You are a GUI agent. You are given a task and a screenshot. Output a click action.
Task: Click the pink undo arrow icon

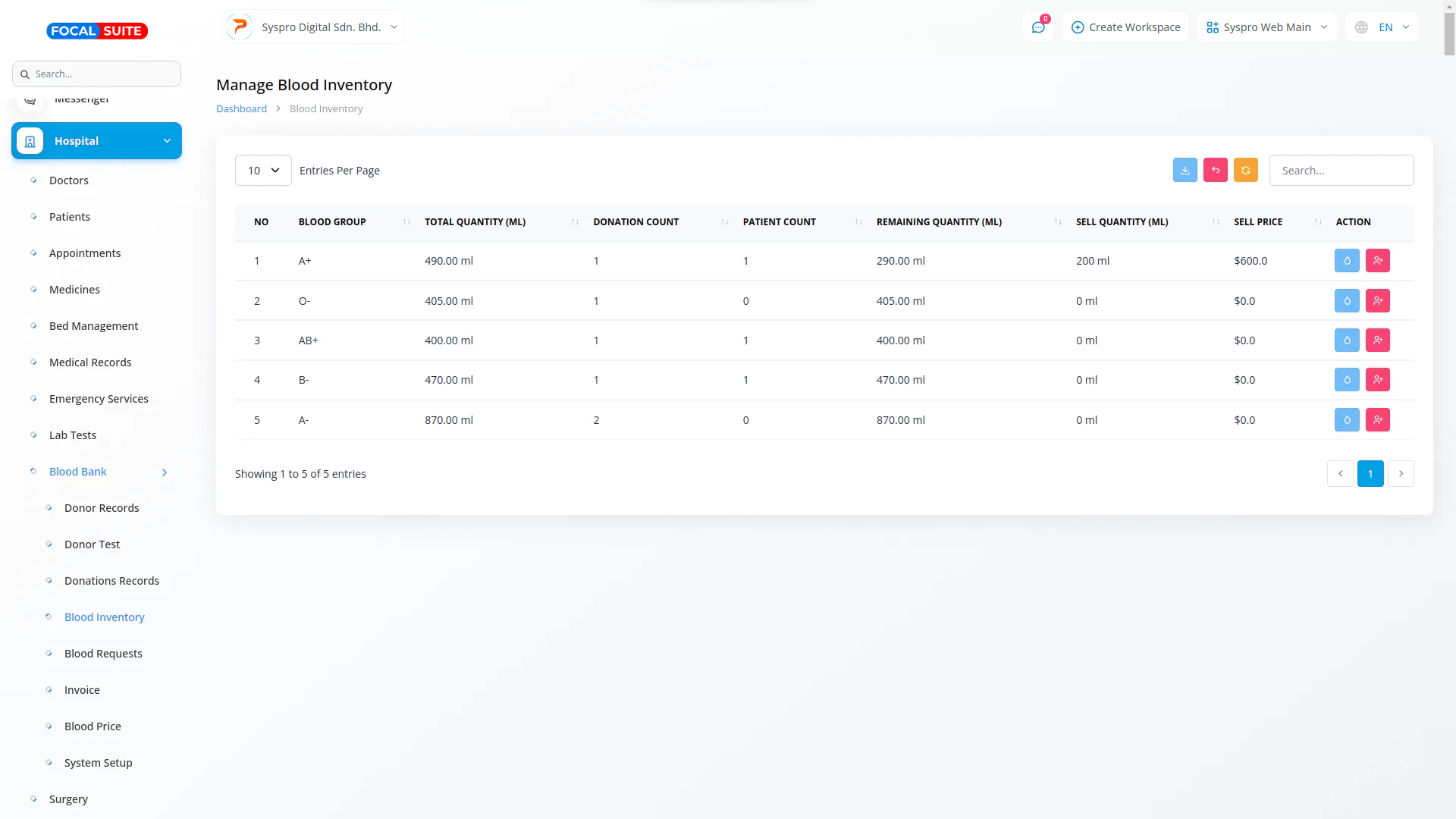coord(1215,171)
